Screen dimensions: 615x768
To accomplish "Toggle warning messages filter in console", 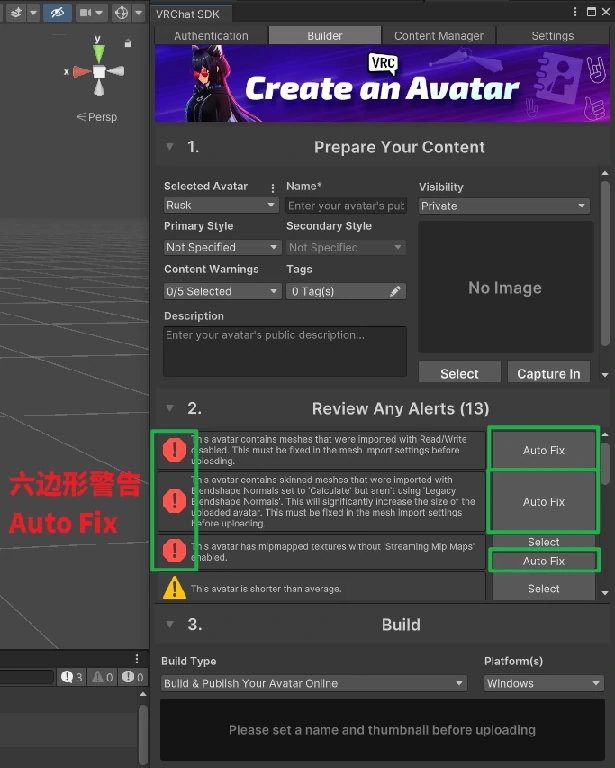I will (x=102, y=677).
